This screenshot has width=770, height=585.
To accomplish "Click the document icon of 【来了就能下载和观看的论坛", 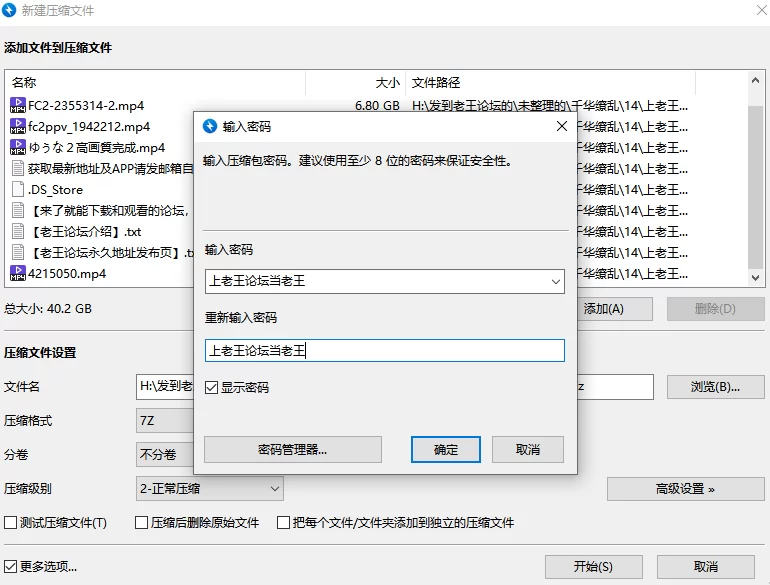I will pyautogui.click(x=18, y=210).
